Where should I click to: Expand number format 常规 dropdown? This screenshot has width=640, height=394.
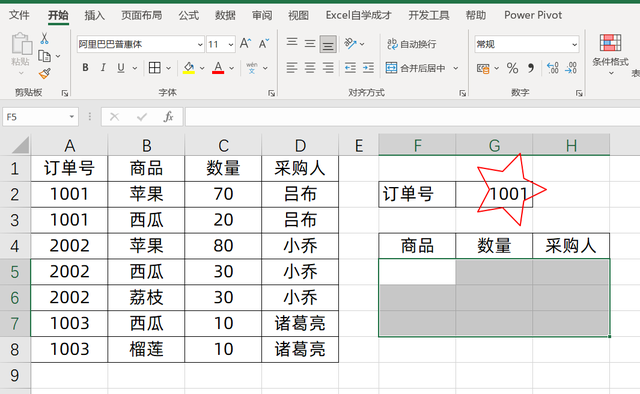pos(574,44)
